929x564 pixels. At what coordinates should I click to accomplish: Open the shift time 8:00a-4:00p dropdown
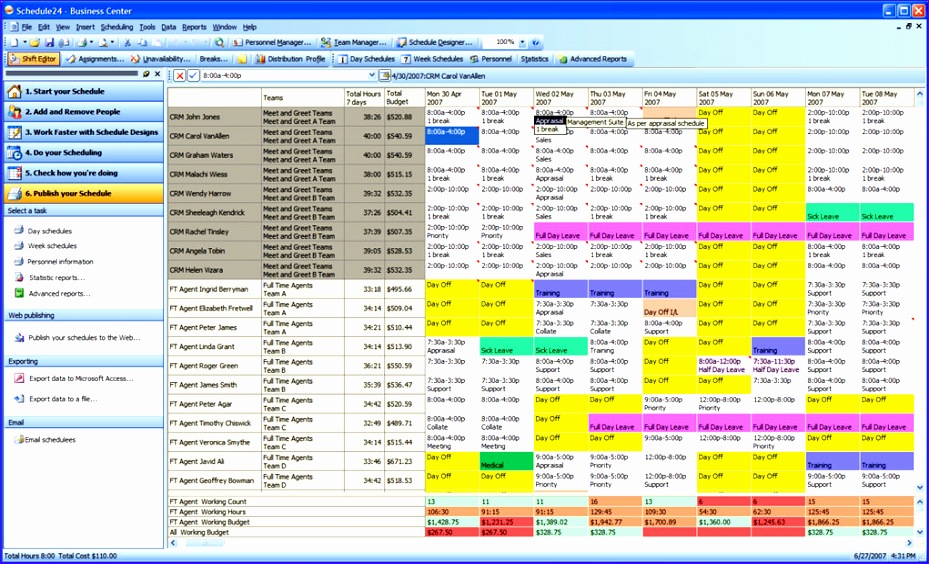372,76
